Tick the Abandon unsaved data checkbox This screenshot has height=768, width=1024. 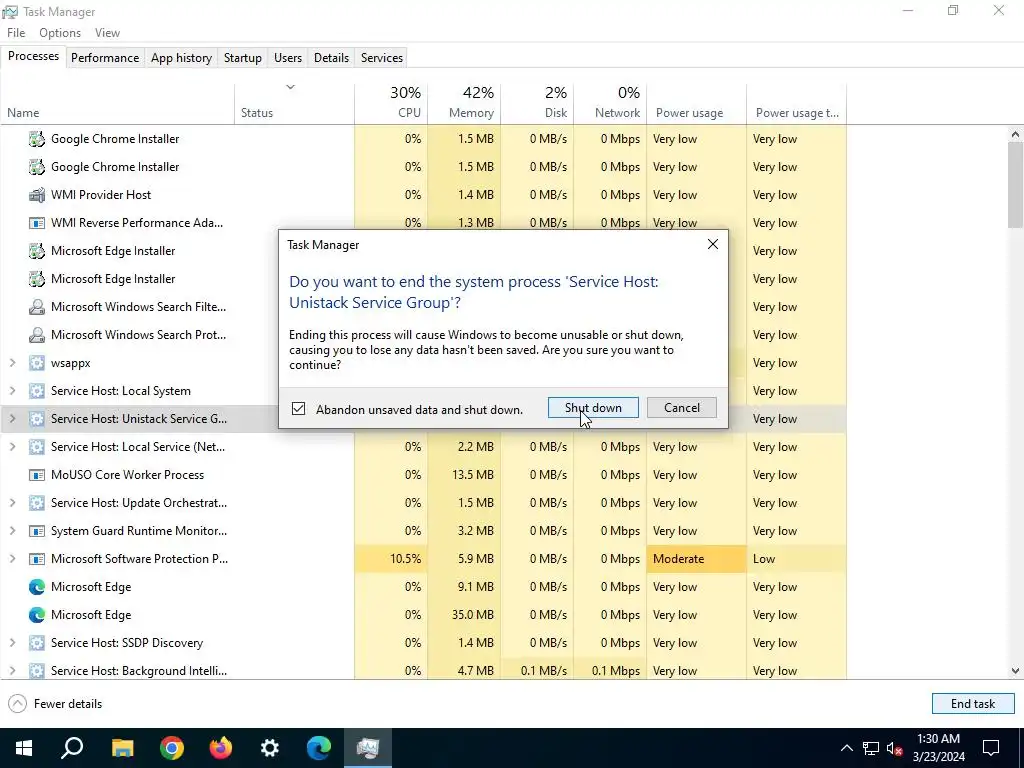tap(298, 409)
